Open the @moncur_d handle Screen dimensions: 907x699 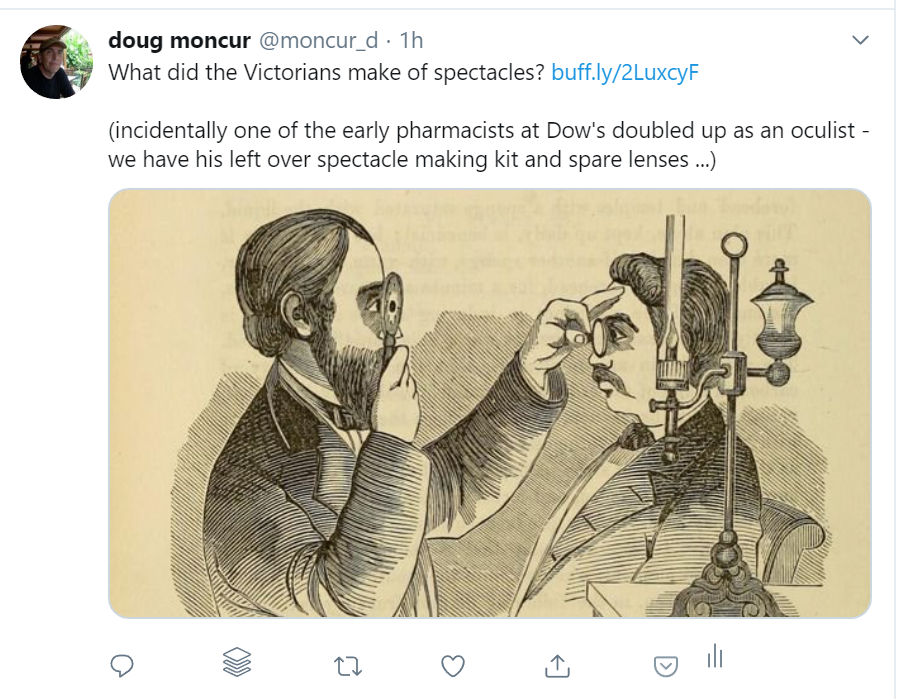(x=319, y=41)
